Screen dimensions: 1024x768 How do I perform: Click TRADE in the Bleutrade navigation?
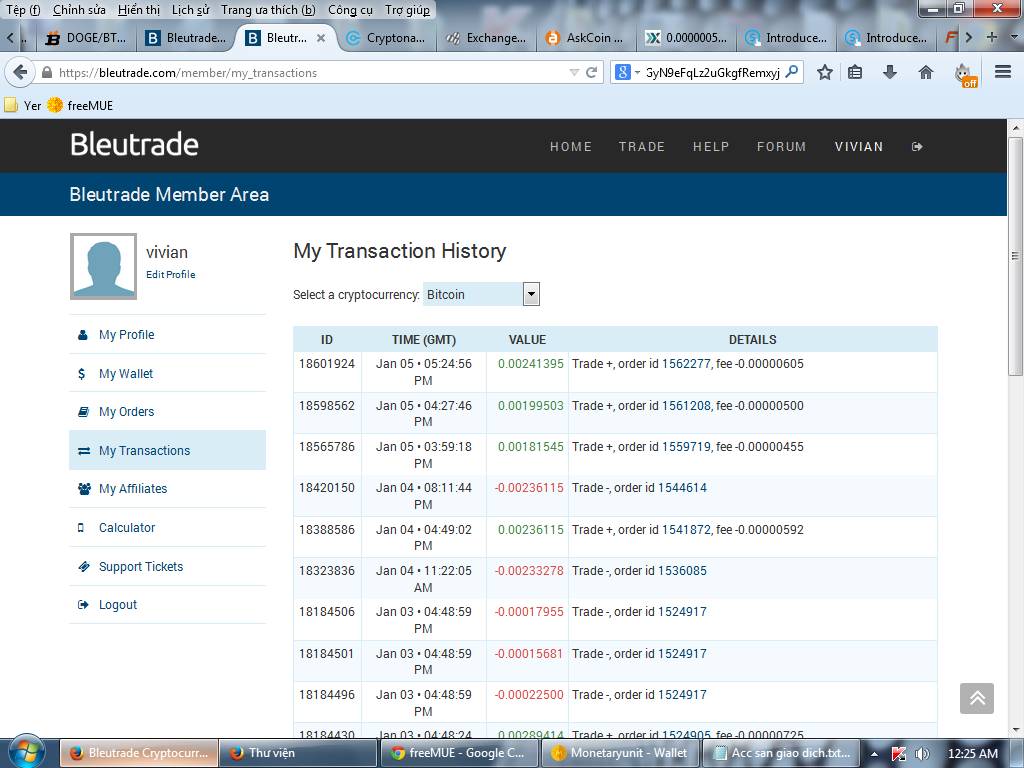[642, 147]
